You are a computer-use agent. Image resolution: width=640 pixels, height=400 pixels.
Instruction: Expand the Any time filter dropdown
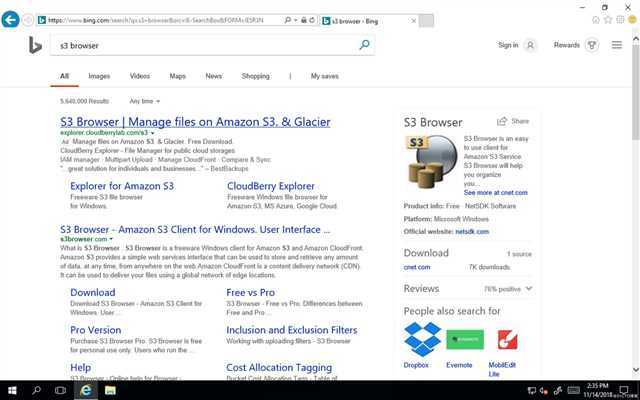coord(144,101)
